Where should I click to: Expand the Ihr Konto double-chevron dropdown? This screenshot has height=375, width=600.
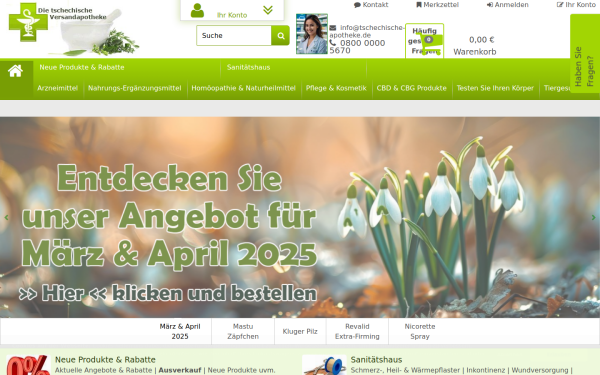(268, 10)
